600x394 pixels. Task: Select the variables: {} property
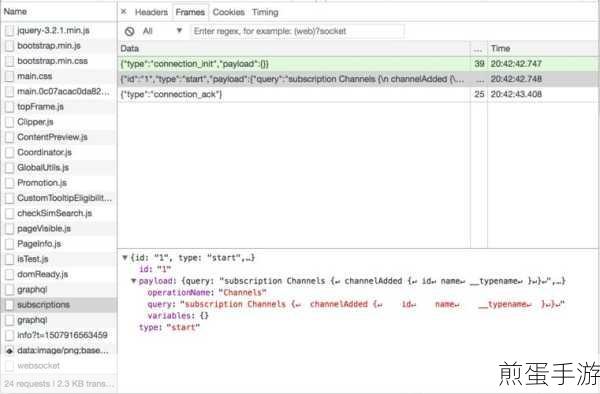[x=178, y=316]
